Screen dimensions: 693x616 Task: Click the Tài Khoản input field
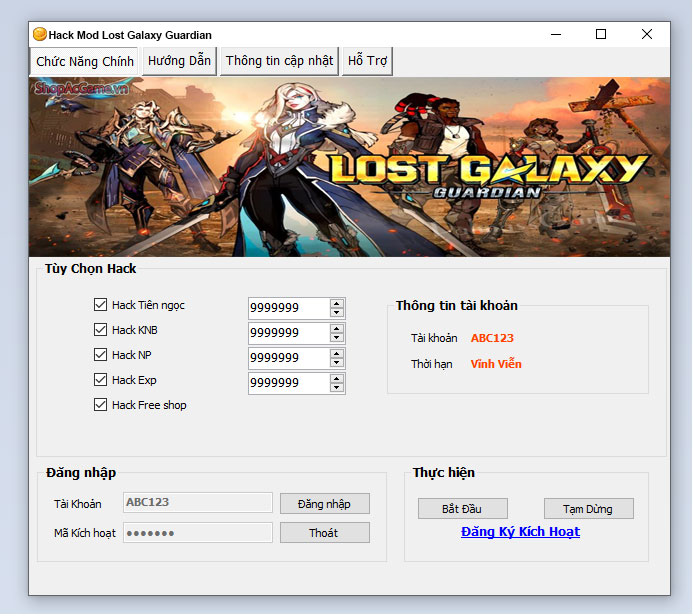tap(198, 503)
